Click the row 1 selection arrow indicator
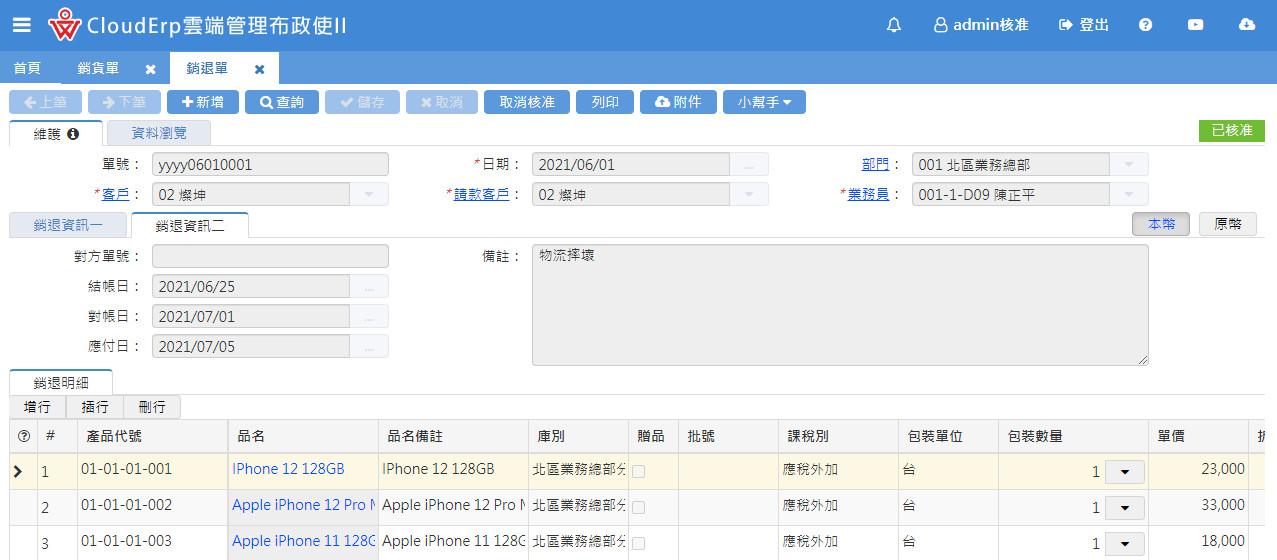Viewport: 1277px width, 560px height. coord(18,470)
